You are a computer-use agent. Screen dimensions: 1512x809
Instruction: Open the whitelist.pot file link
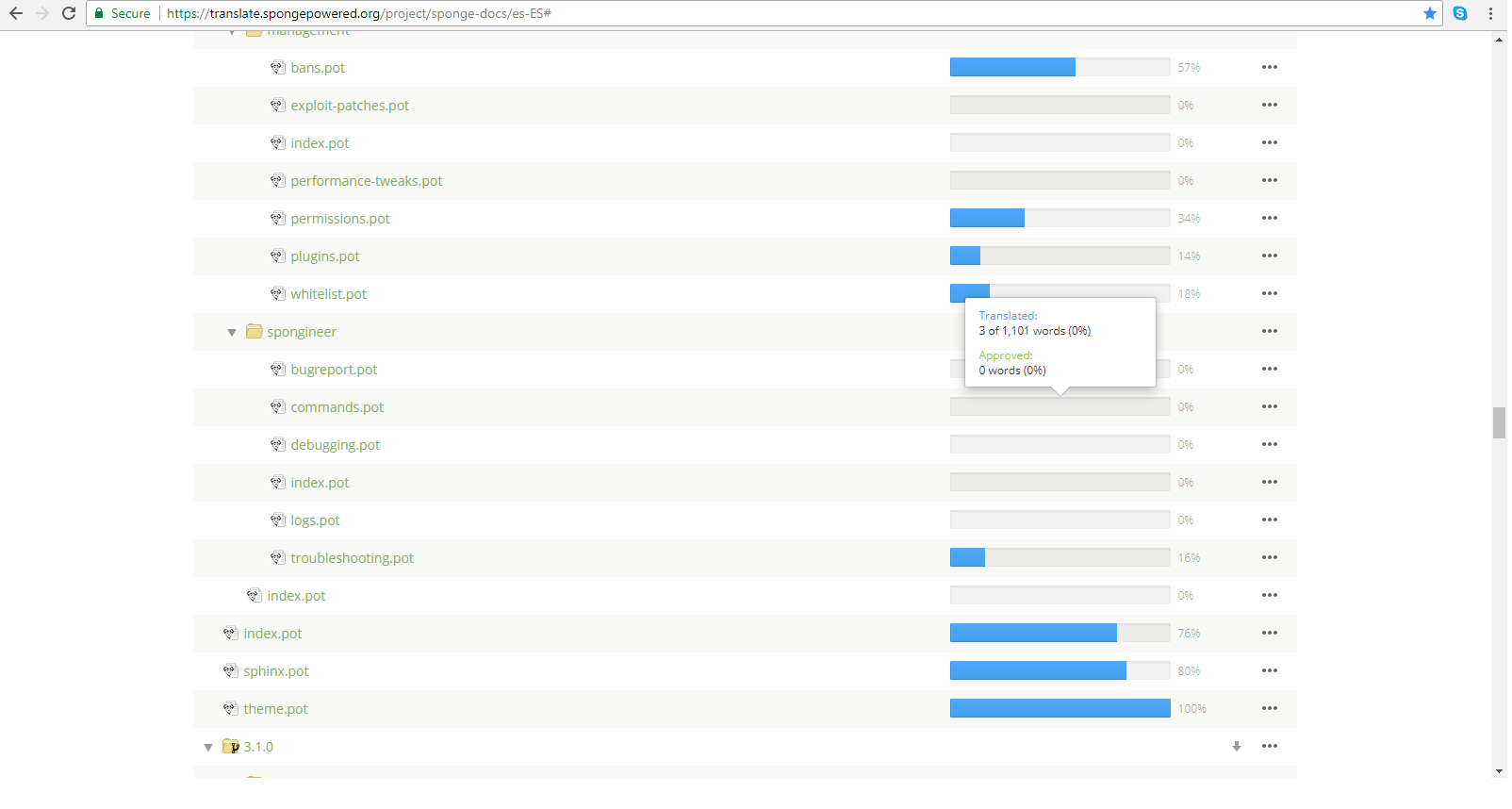click(328, 294)
